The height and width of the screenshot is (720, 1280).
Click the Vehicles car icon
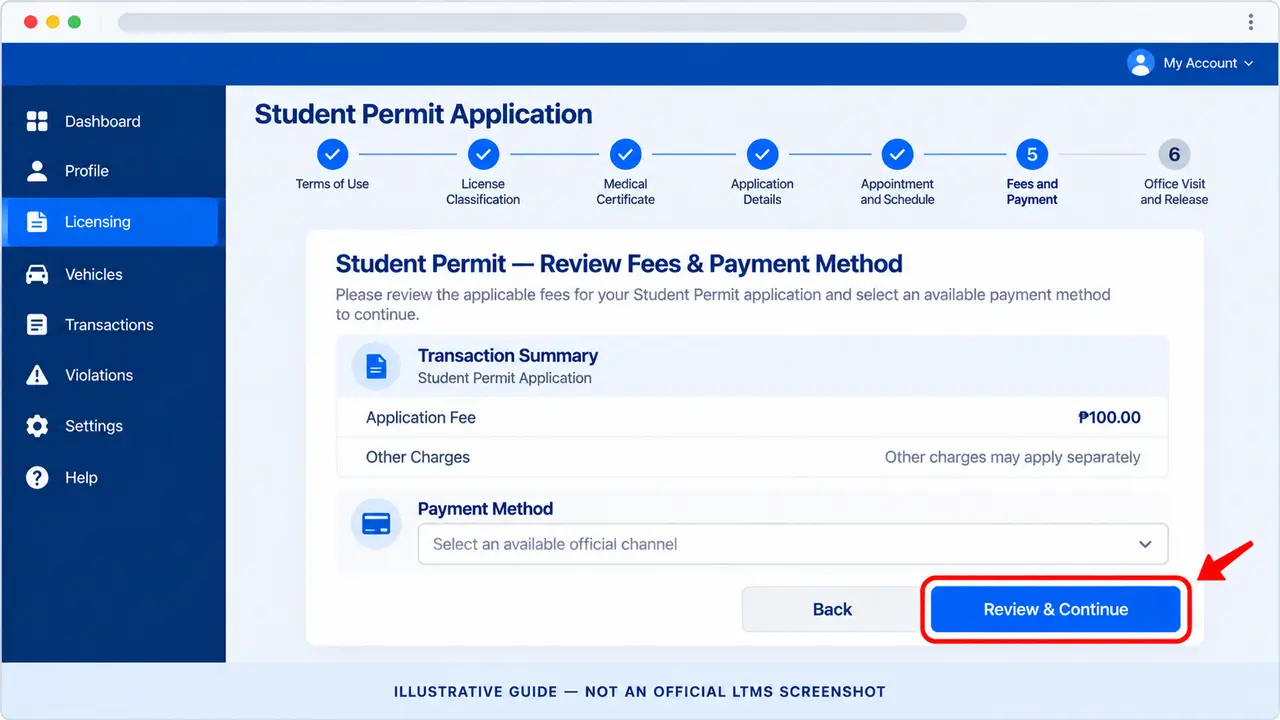(x=37, y=274)
